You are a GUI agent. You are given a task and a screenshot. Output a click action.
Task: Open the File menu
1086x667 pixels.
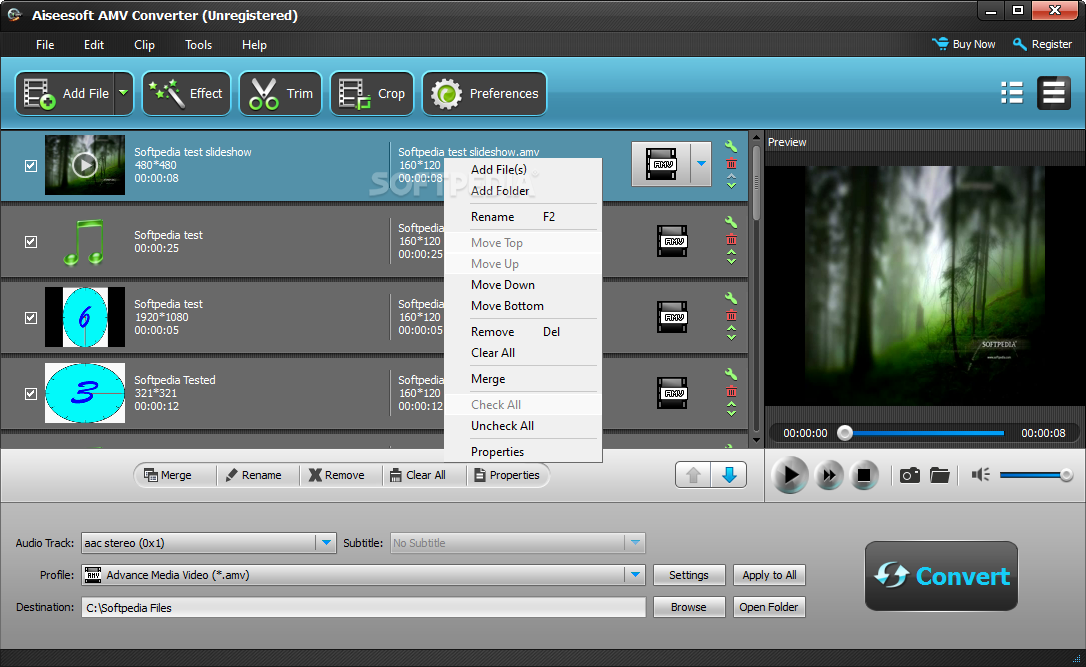coord(45,45)
